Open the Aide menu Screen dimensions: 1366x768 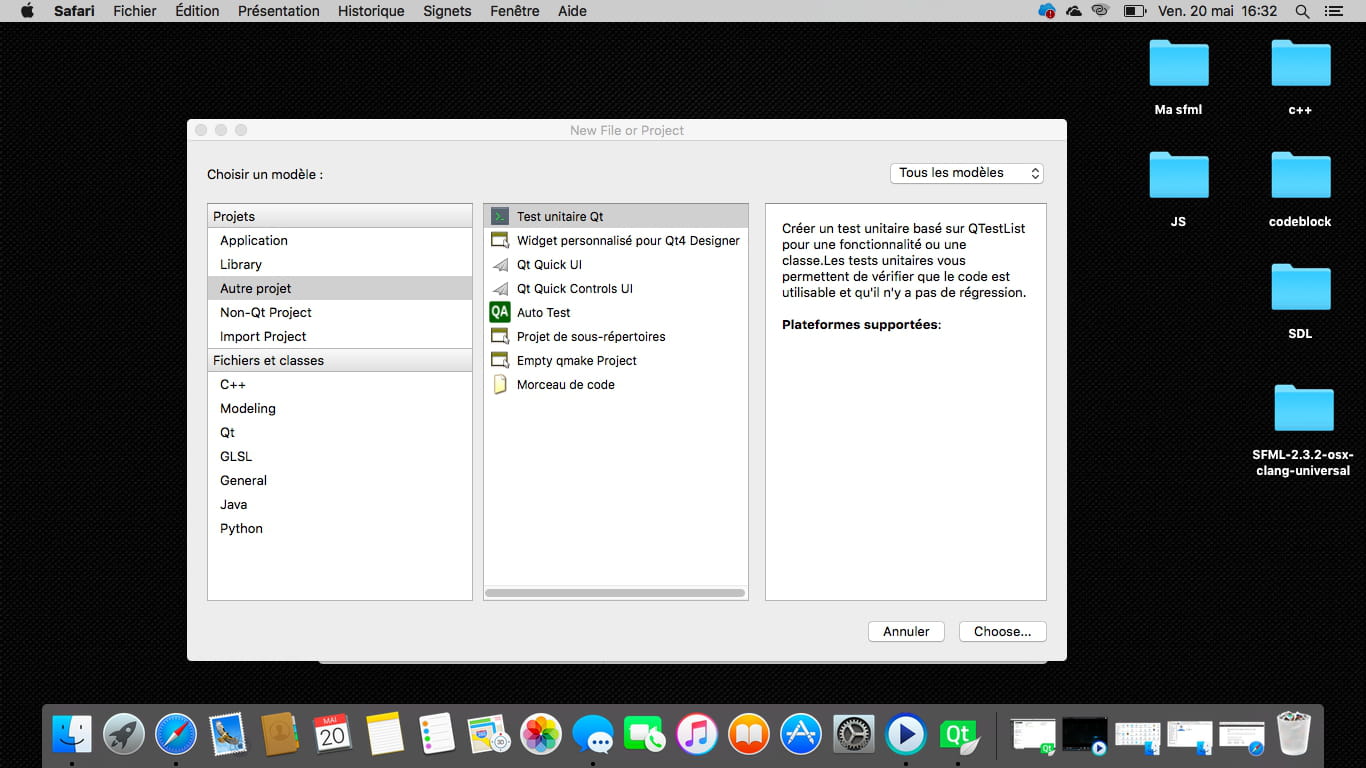573,11
